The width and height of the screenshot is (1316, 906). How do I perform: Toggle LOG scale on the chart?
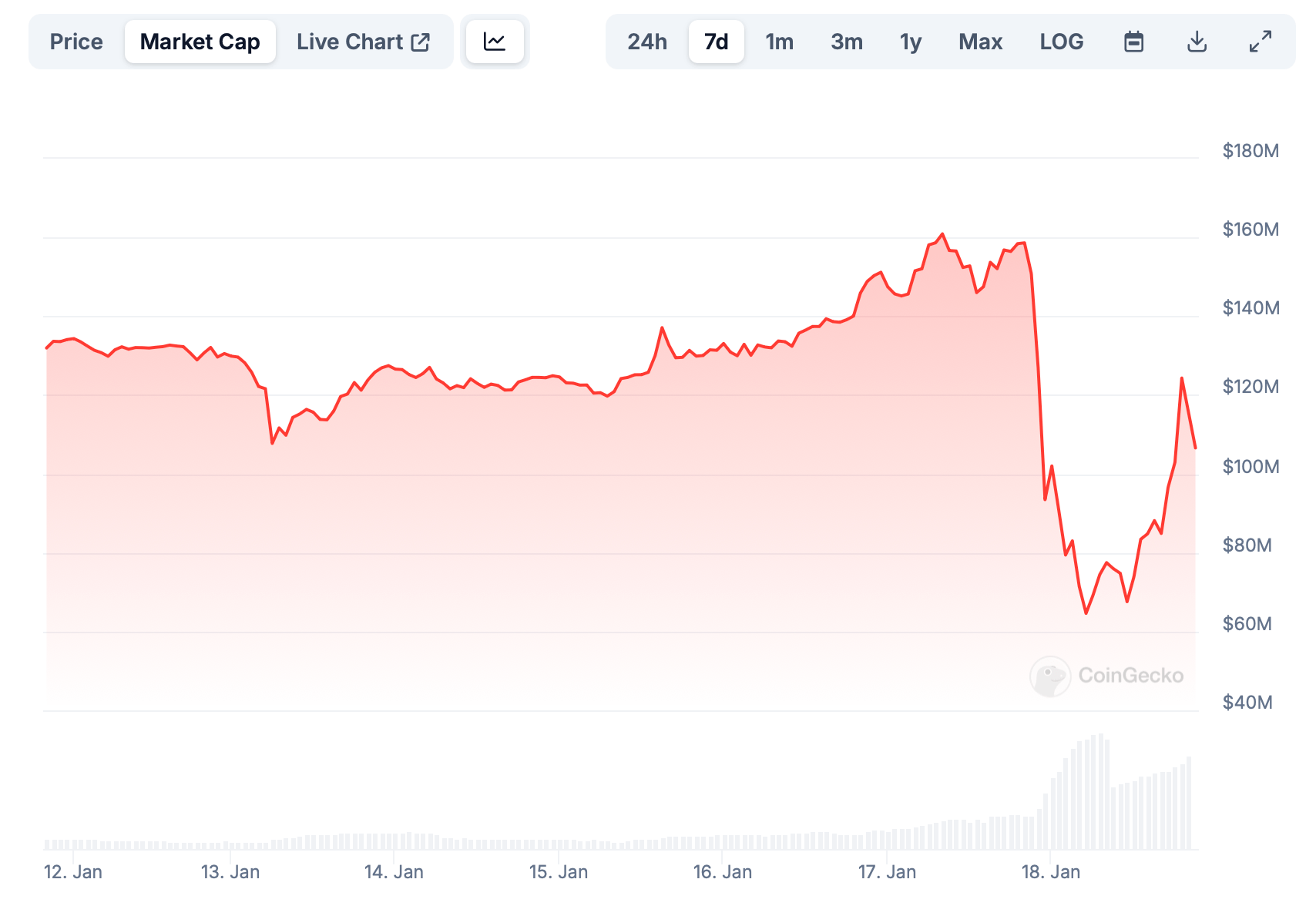(1061, 42)
